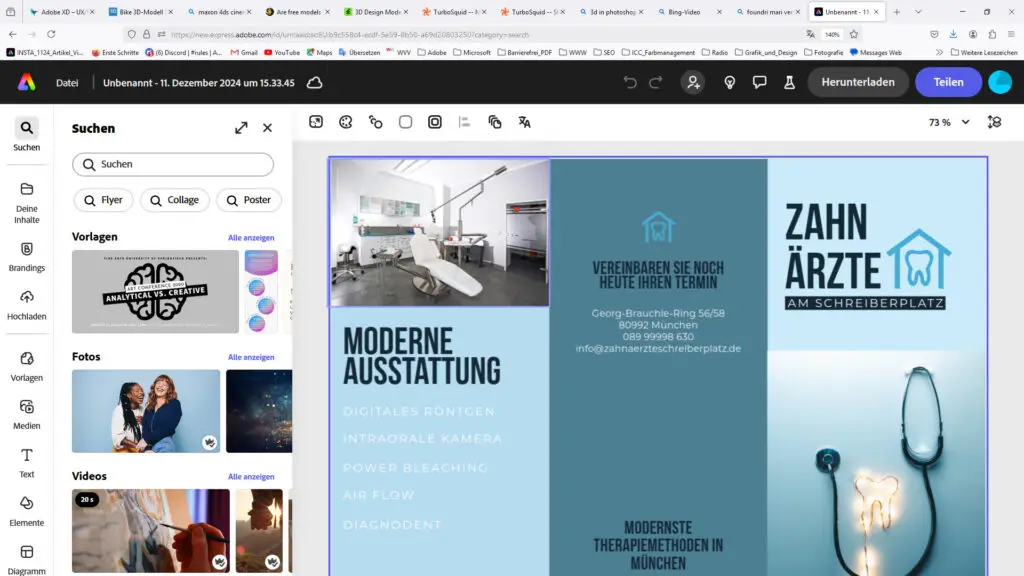
Task: Click the Teilen button
Action: click(x=948, y=82)
